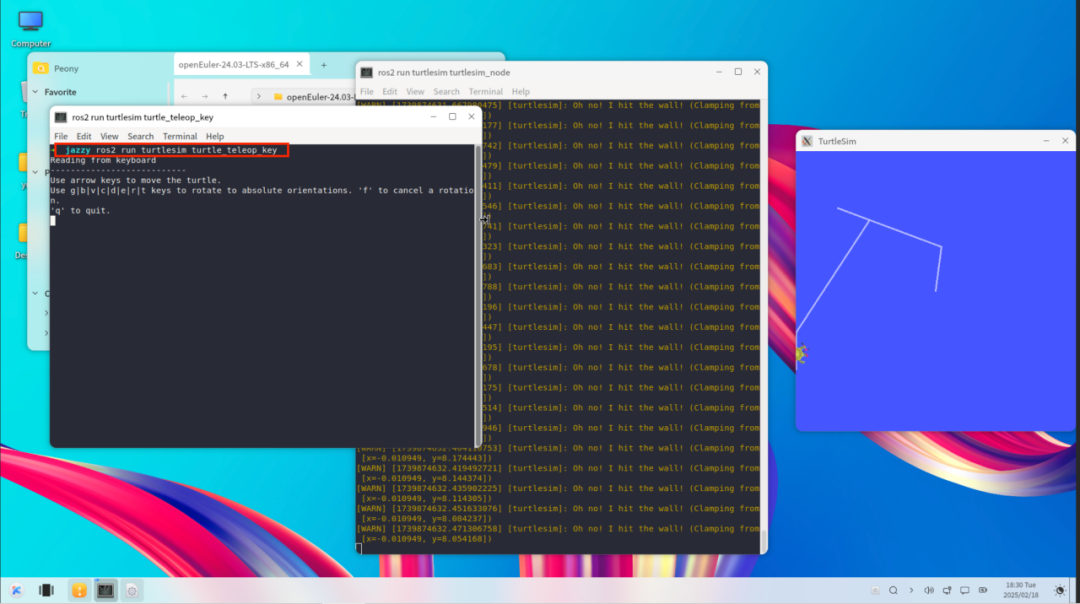The image size is (1080, 604).
Task: Open Edit menu in turtlesim_node terminal
Action: 390,92
